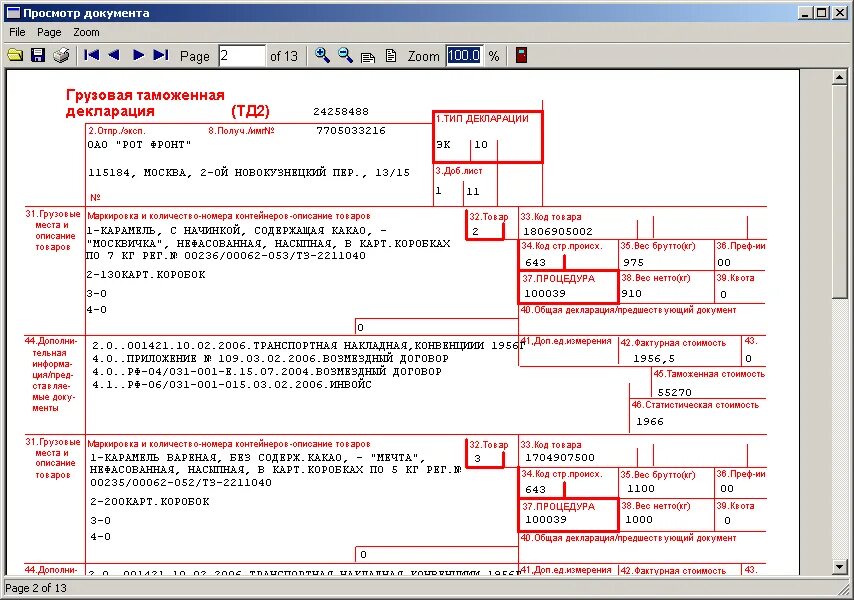Click the vertical scrollbar up arrow

pos(839,78)
